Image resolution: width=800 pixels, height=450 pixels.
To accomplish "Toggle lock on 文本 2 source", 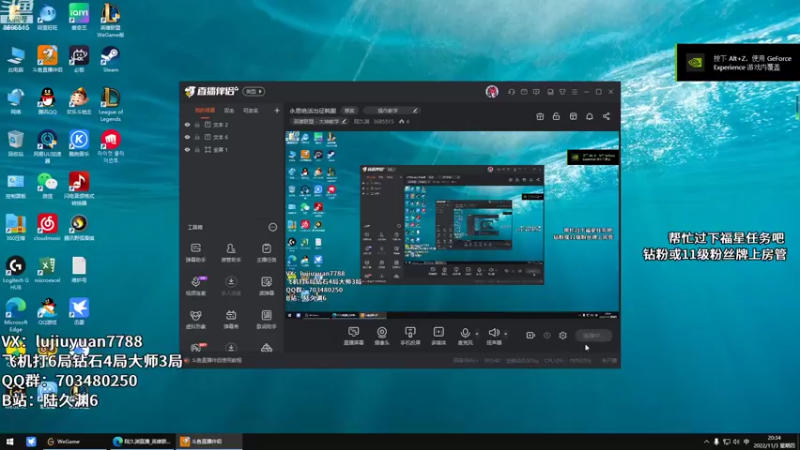I will 197,124.
